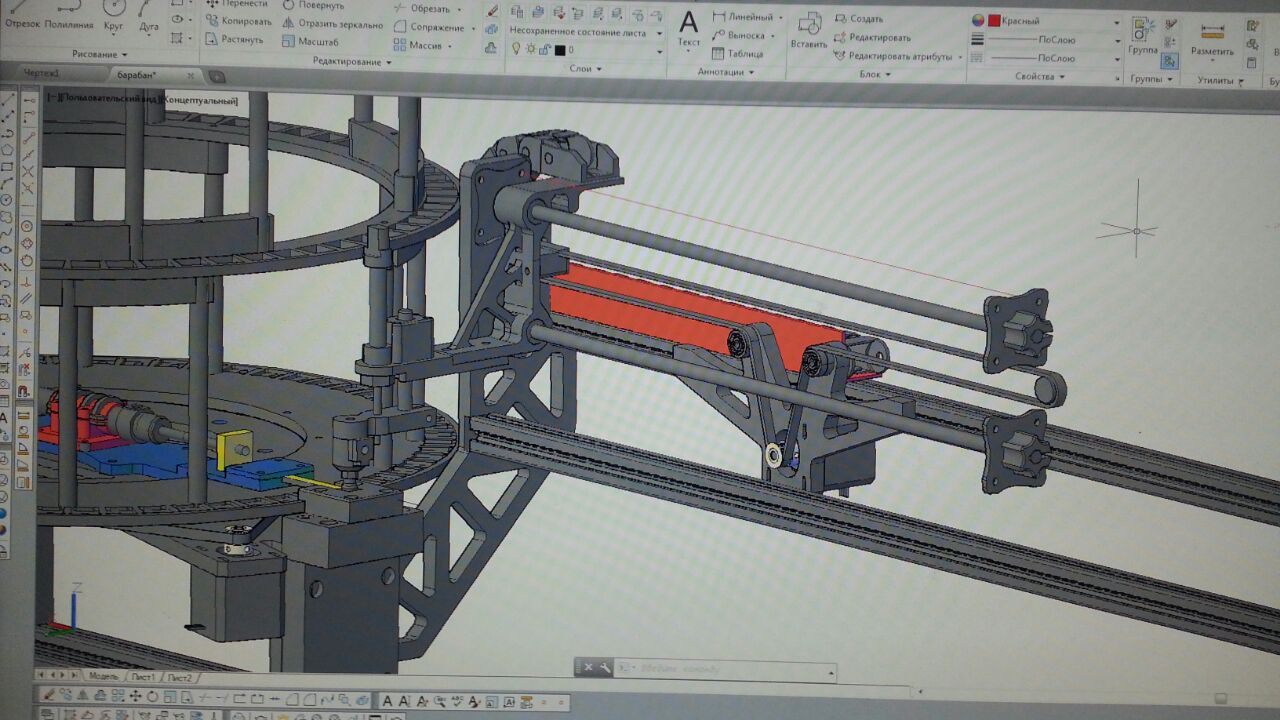Click the red color swatch in Свойства
Screen dimensions: 1280x720
994,21
